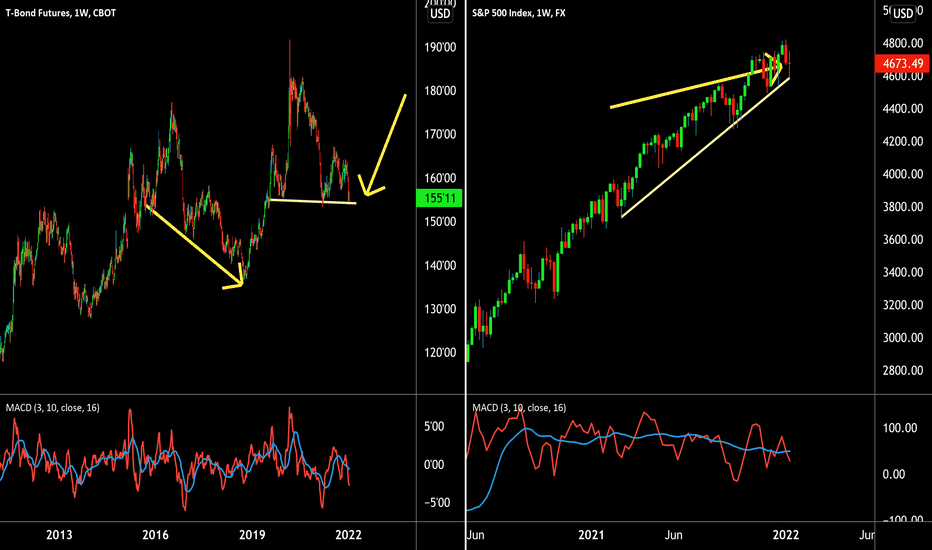Click the 3200.00 price axis label
The width and height of the screenshot is (932, 550).
pyautogui.click(x=903, y=305)
